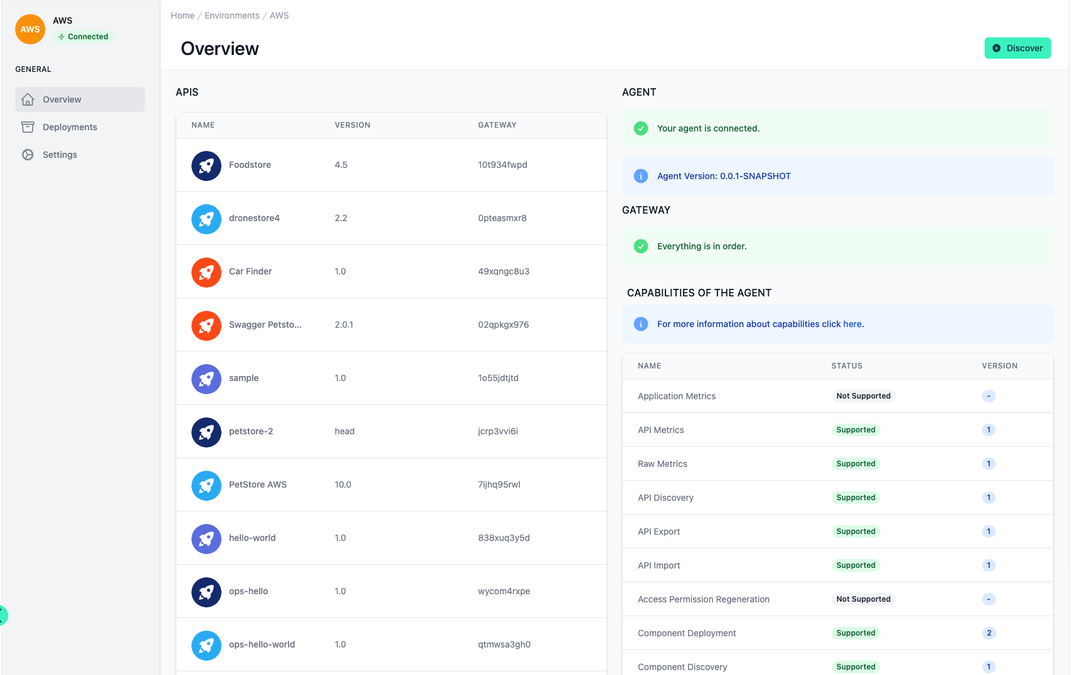Select the dronestore4 API icon
This screenshot has height=675, width=1071.
tap(205, 218)
